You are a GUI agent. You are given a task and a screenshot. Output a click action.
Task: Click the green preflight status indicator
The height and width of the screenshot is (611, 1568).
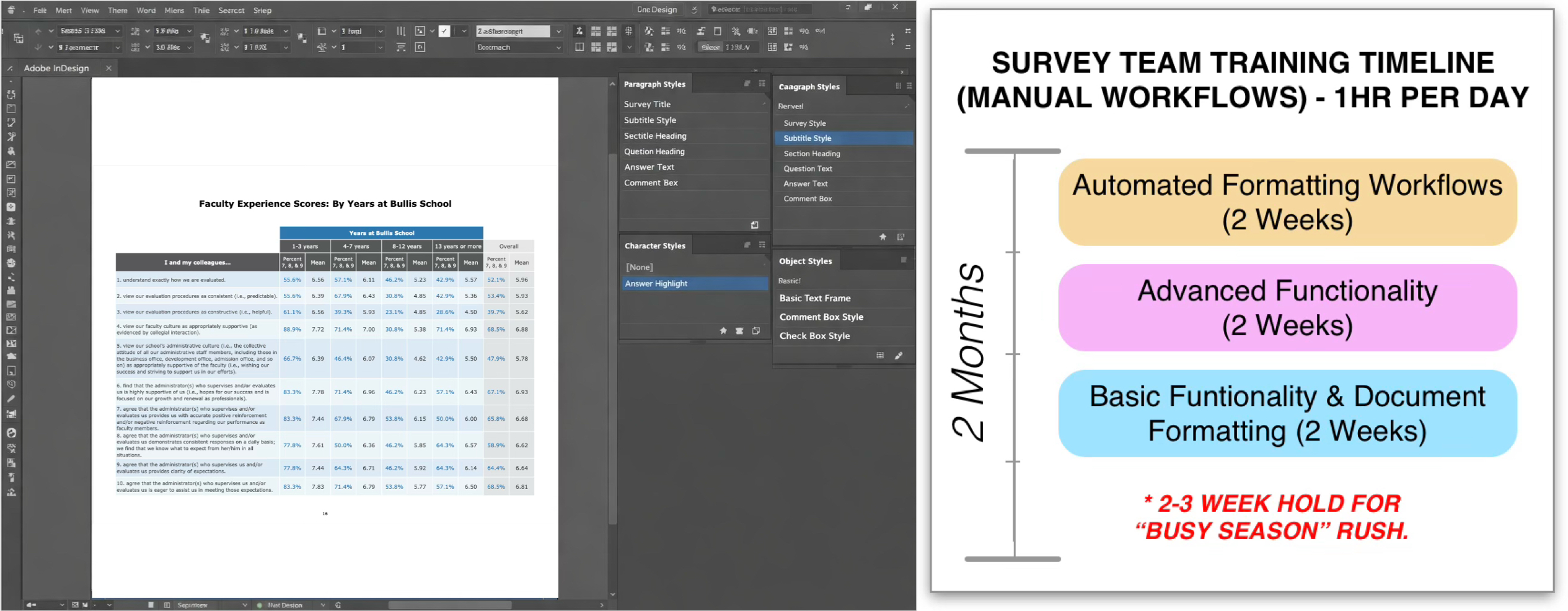pyautogui.click(x=260, y=605)
